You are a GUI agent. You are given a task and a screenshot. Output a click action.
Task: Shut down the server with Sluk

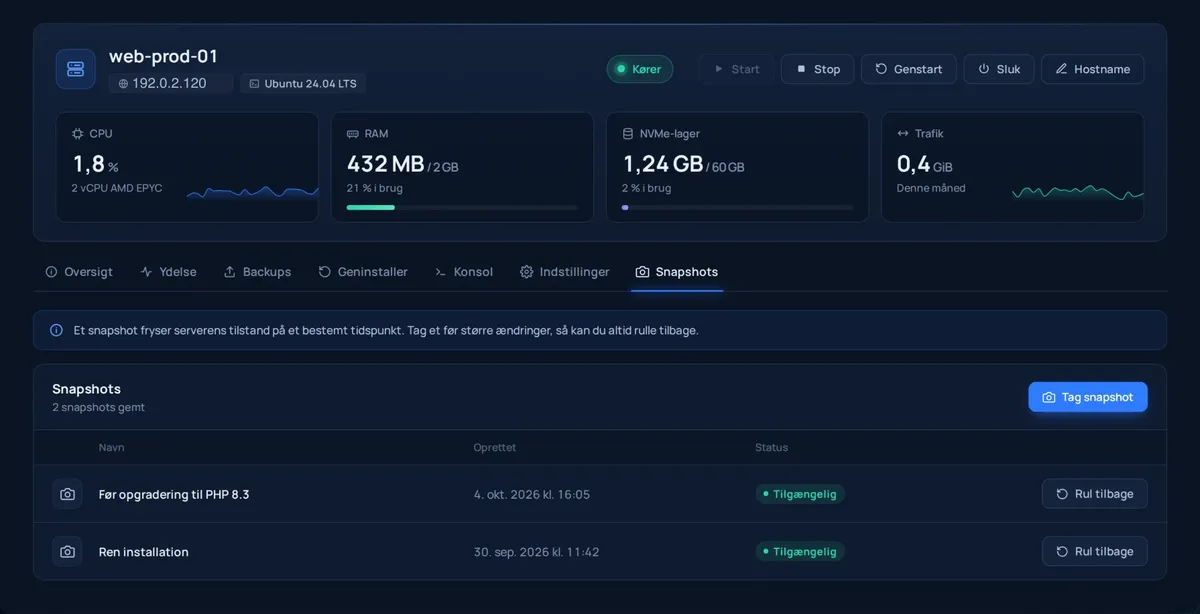point(999,69)
